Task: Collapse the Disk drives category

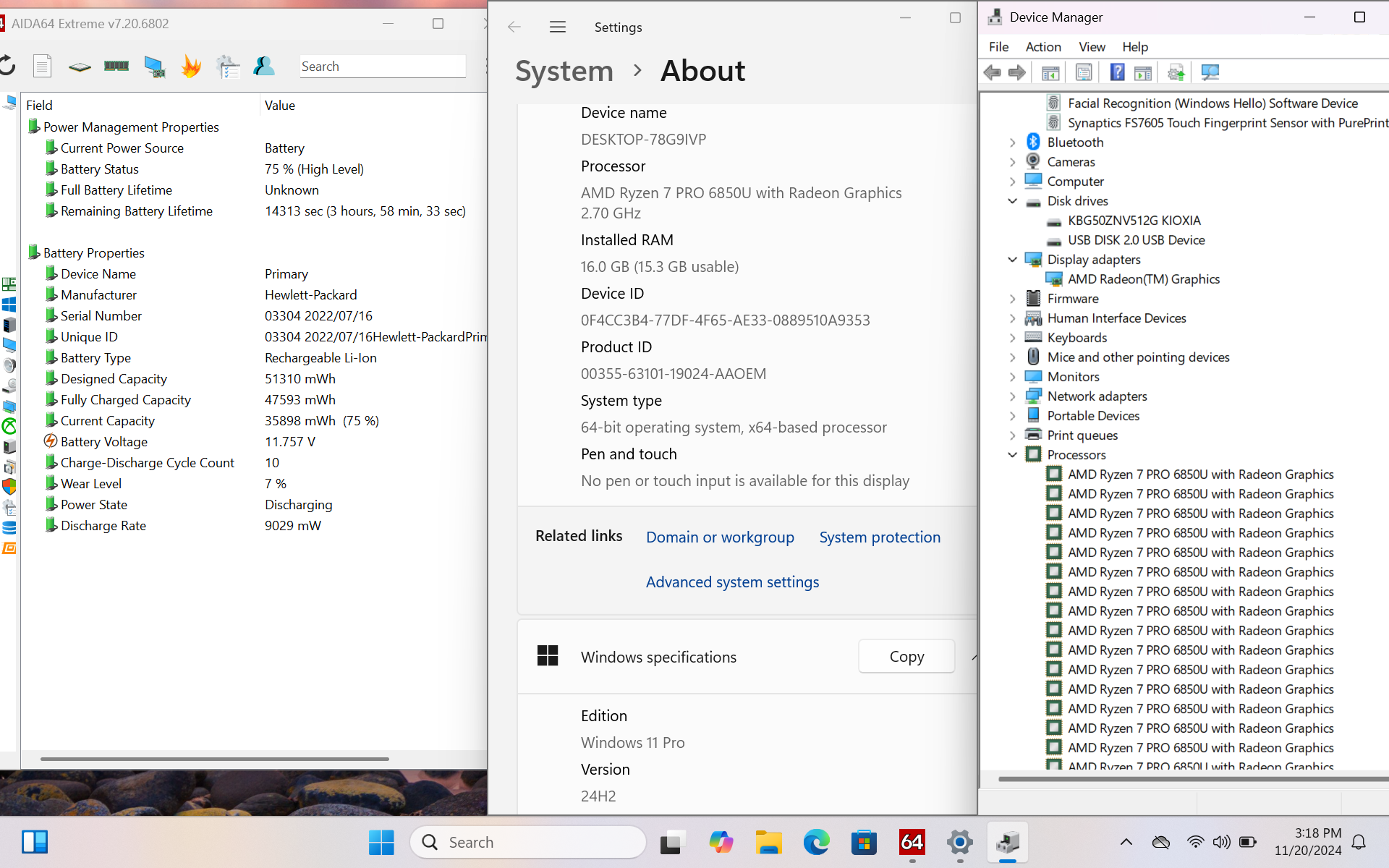Action: (x=1013, y=201)
